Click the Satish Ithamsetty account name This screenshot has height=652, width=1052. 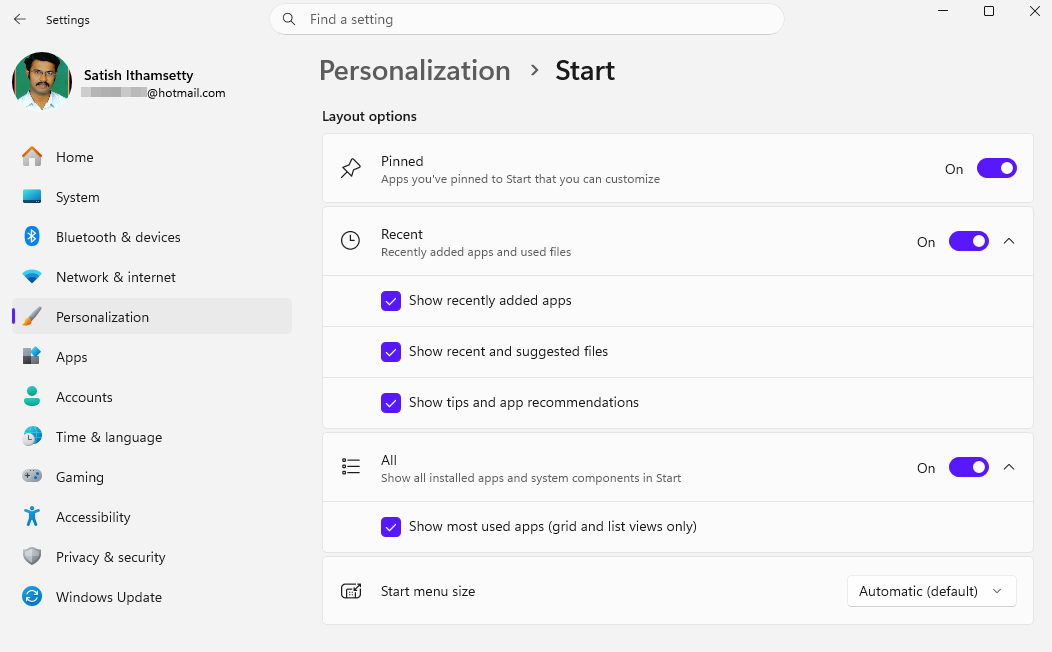click(x=138, y=75)
